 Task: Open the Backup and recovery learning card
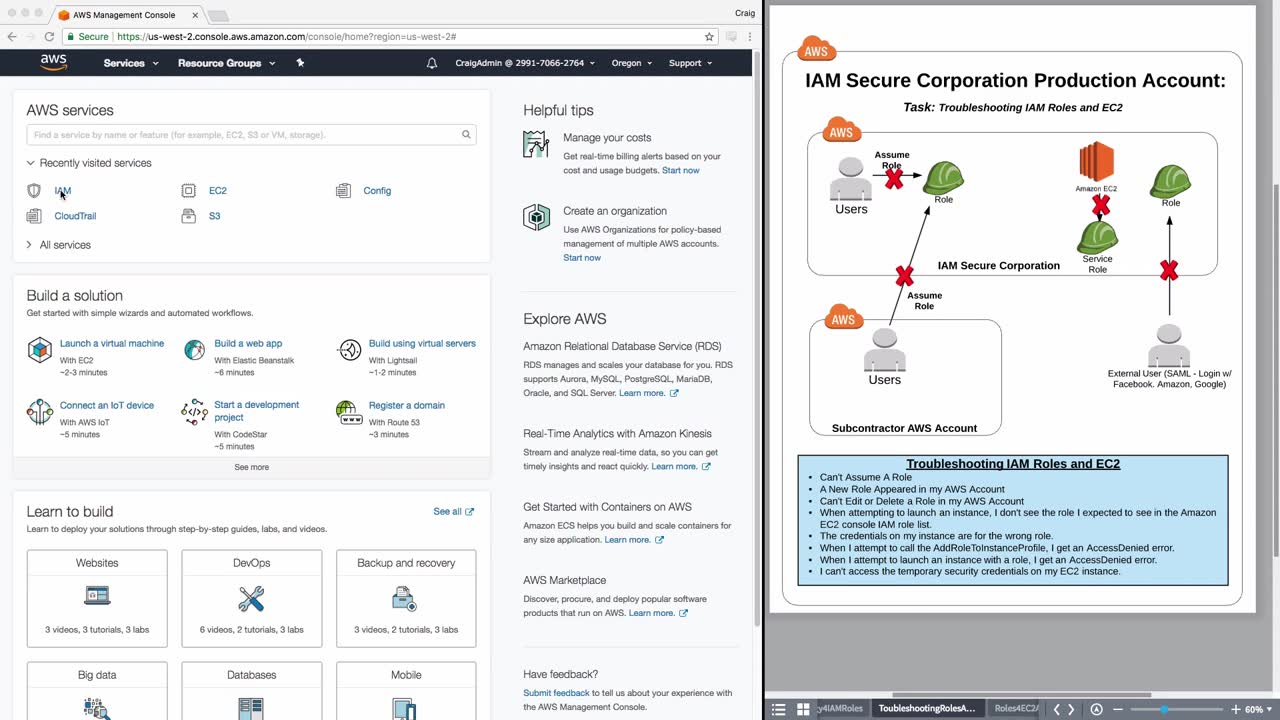pos(406,598)
